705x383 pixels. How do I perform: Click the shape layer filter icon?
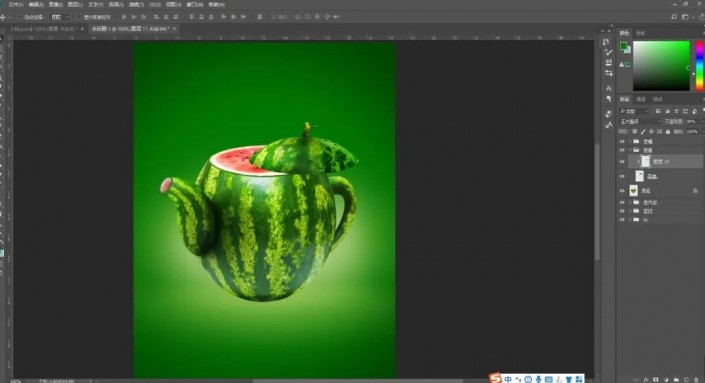point(685,111)
